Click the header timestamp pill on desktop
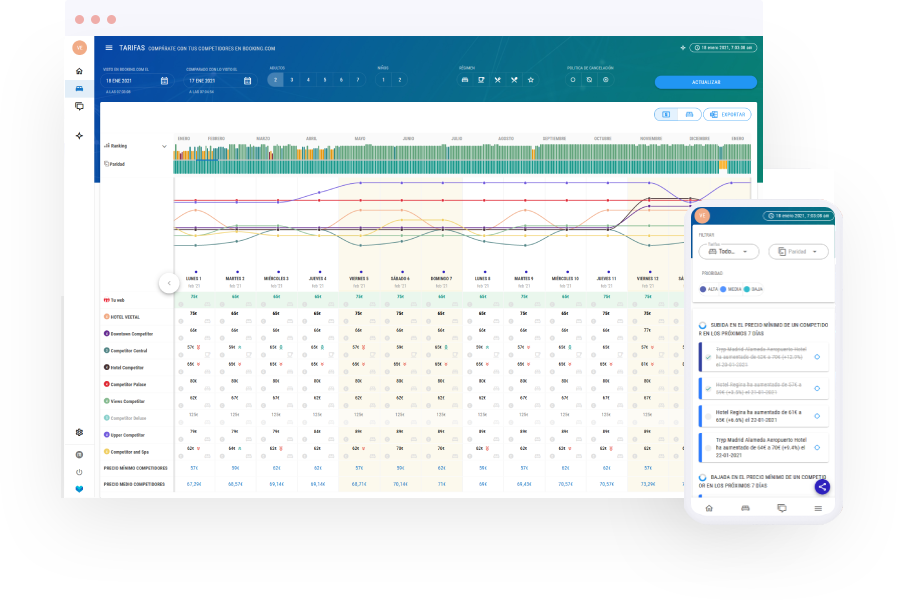This screenshot has height=600, width=899. pyautogui.click(x=724, y=48)
